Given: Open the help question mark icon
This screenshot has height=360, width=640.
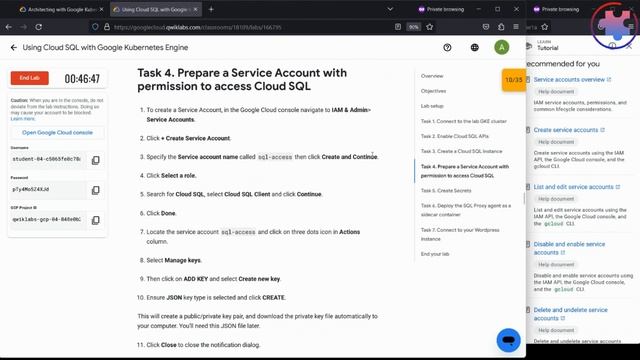Looking at the screenshot, I should tap(447, 47).
